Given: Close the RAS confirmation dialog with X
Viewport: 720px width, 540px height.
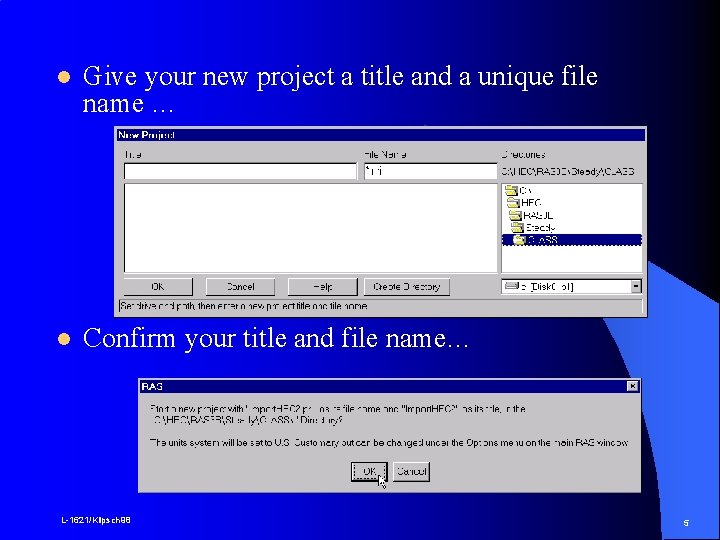Looking at the screenshot, I should 632,386.
